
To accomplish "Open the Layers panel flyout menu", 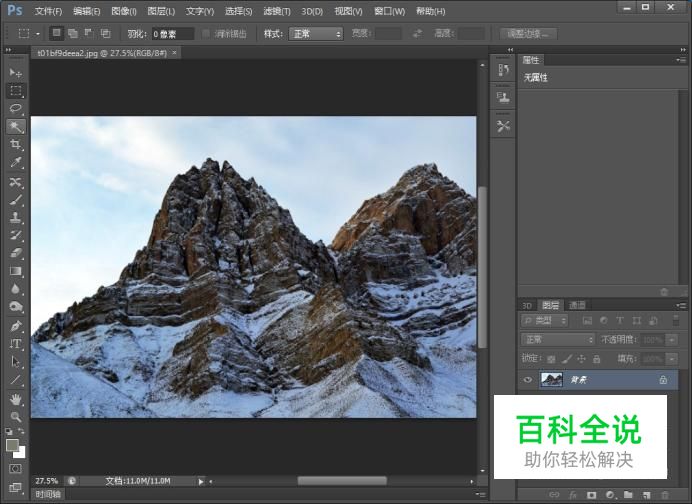I will (x=681, y=305).
